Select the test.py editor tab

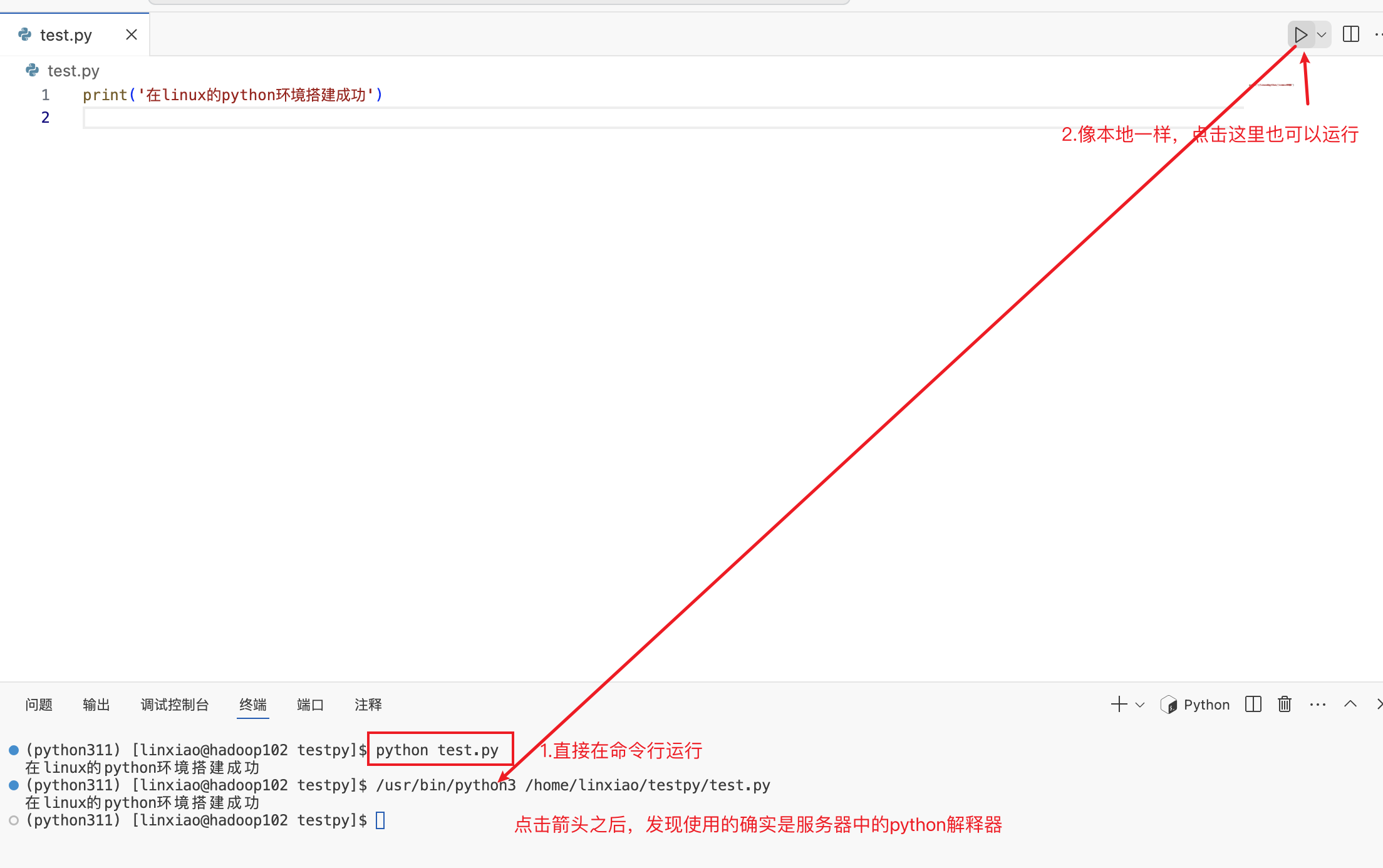click(66, 35)
